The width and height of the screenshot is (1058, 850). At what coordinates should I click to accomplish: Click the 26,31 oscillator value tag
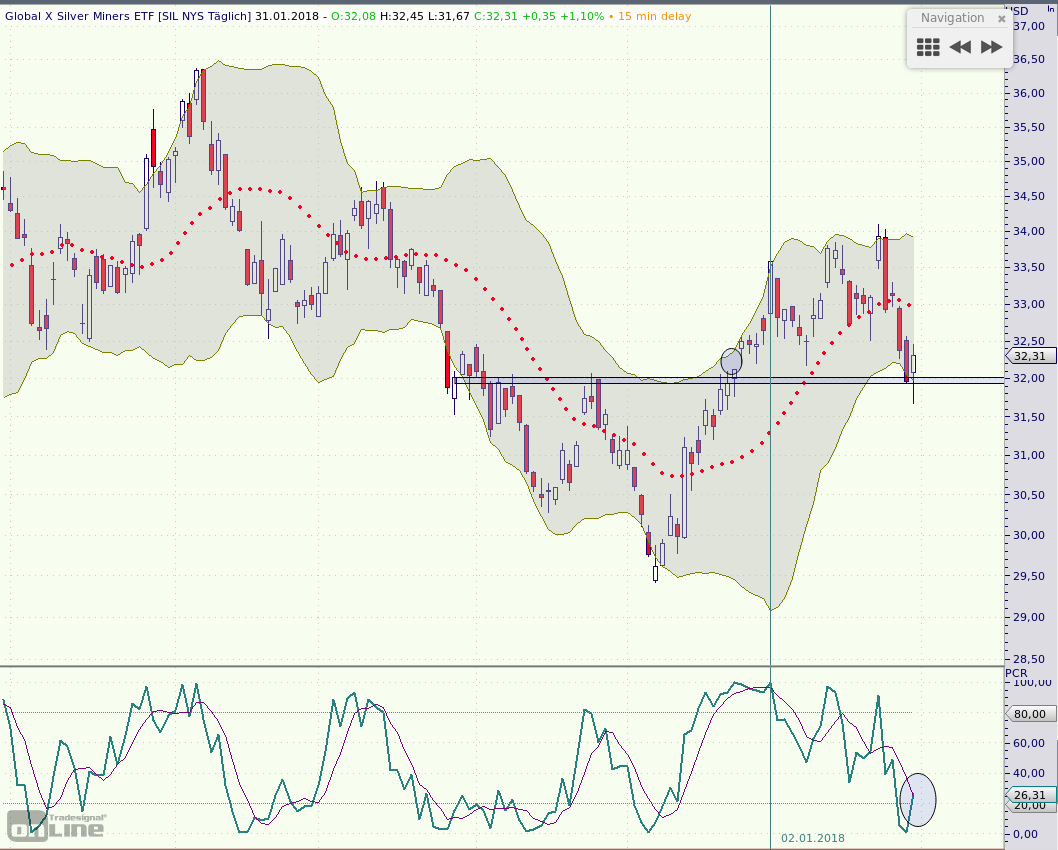pyautogui.click(x=1030, y=795)
